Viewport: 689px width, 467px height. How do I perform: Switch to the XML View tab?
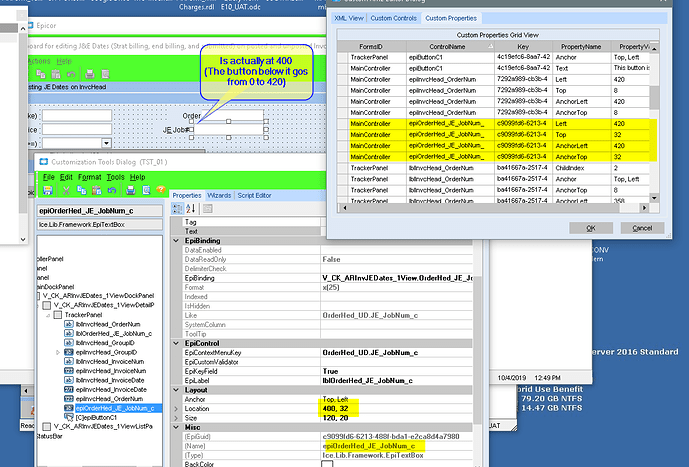pyautogui.click(x=350, y=18)
